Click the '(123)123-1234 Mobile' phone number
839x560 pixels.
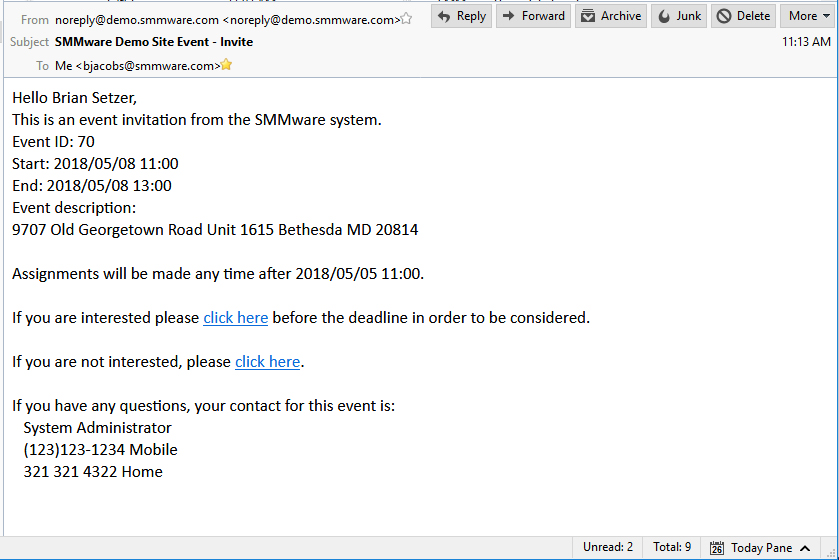[x=101, y=450]
